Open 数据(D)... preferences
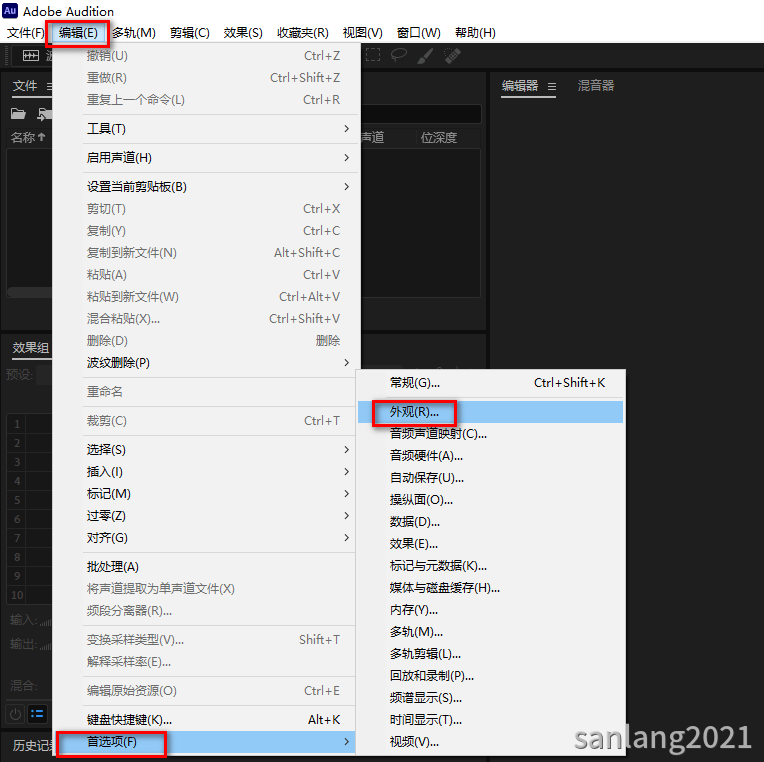Screen dimensions: 764x762 [x=490, y=522]
